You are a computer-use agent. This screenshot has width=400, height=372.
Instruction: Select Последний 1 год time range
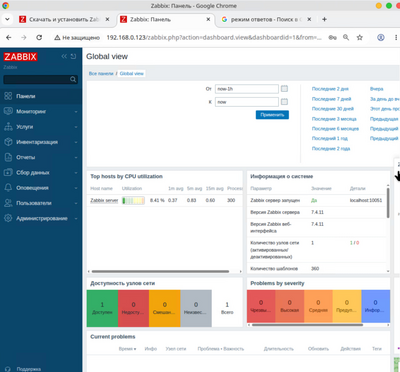(330, 138)
